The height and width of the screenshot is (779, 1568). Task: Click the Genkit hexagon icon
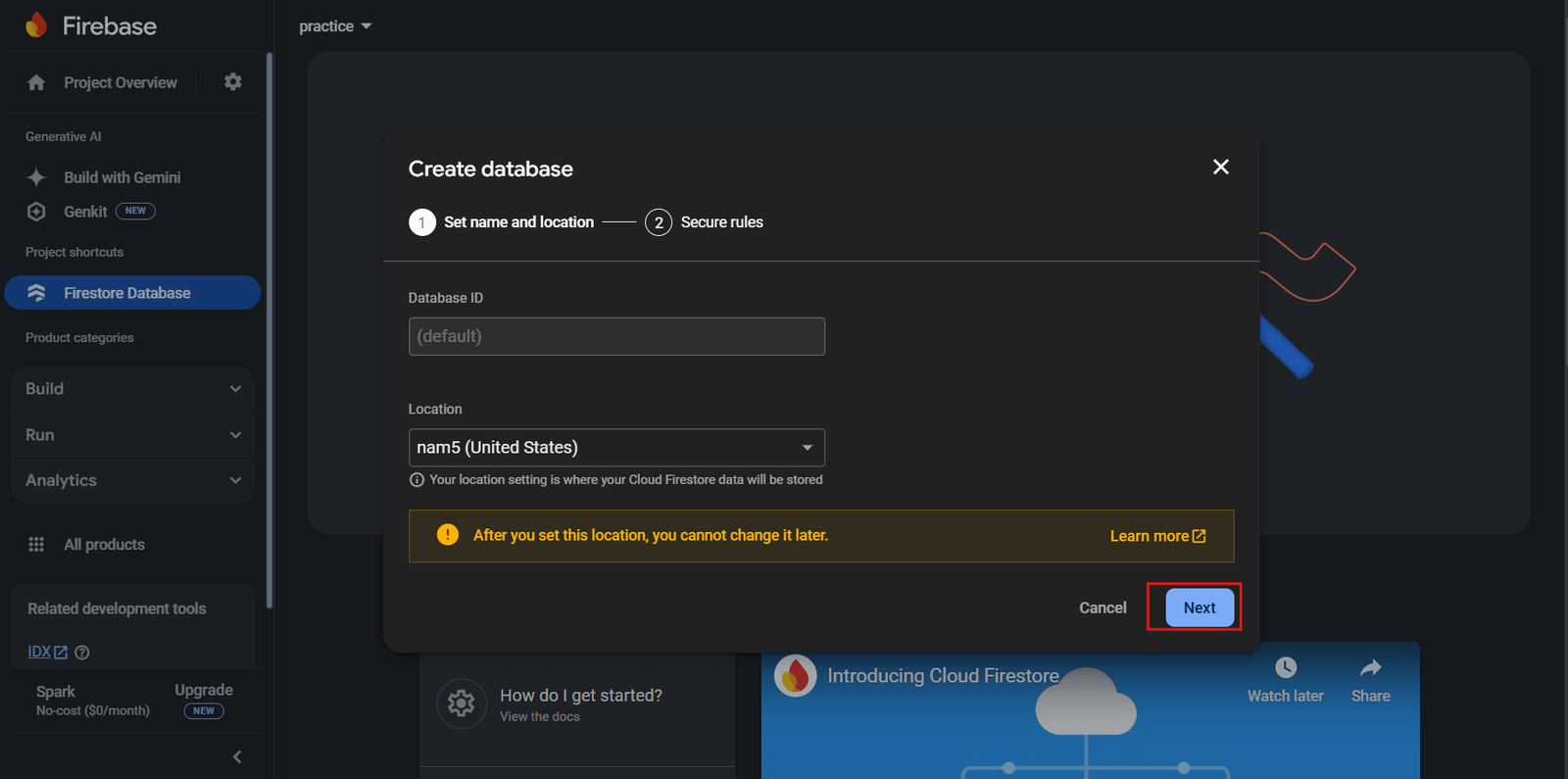(36, 212)
